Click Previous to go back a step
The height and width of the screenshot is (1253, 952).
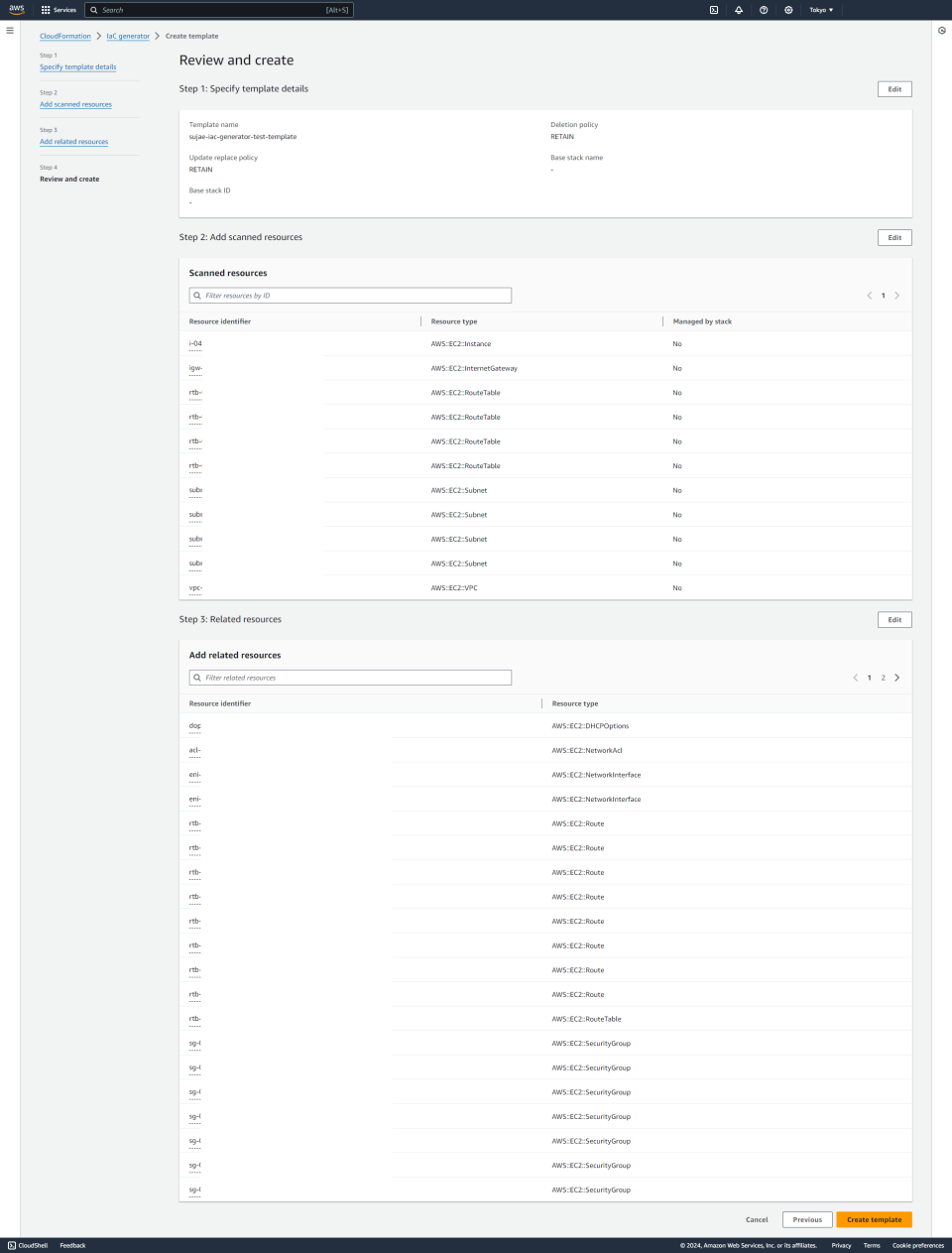[807, 1219]
